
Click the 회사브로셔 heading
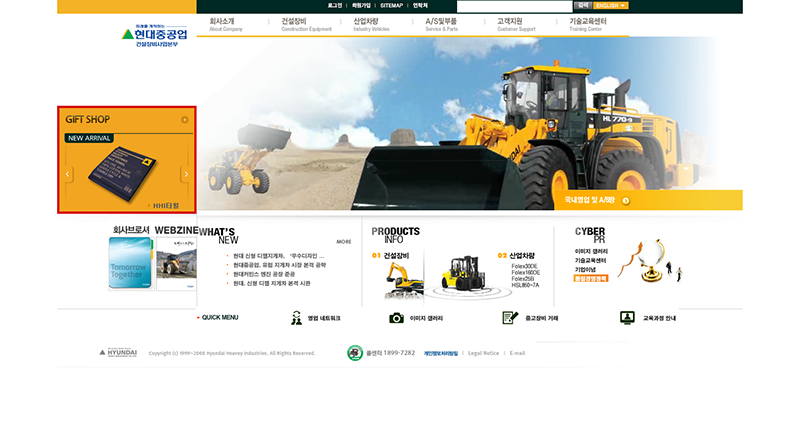point(131,230)
